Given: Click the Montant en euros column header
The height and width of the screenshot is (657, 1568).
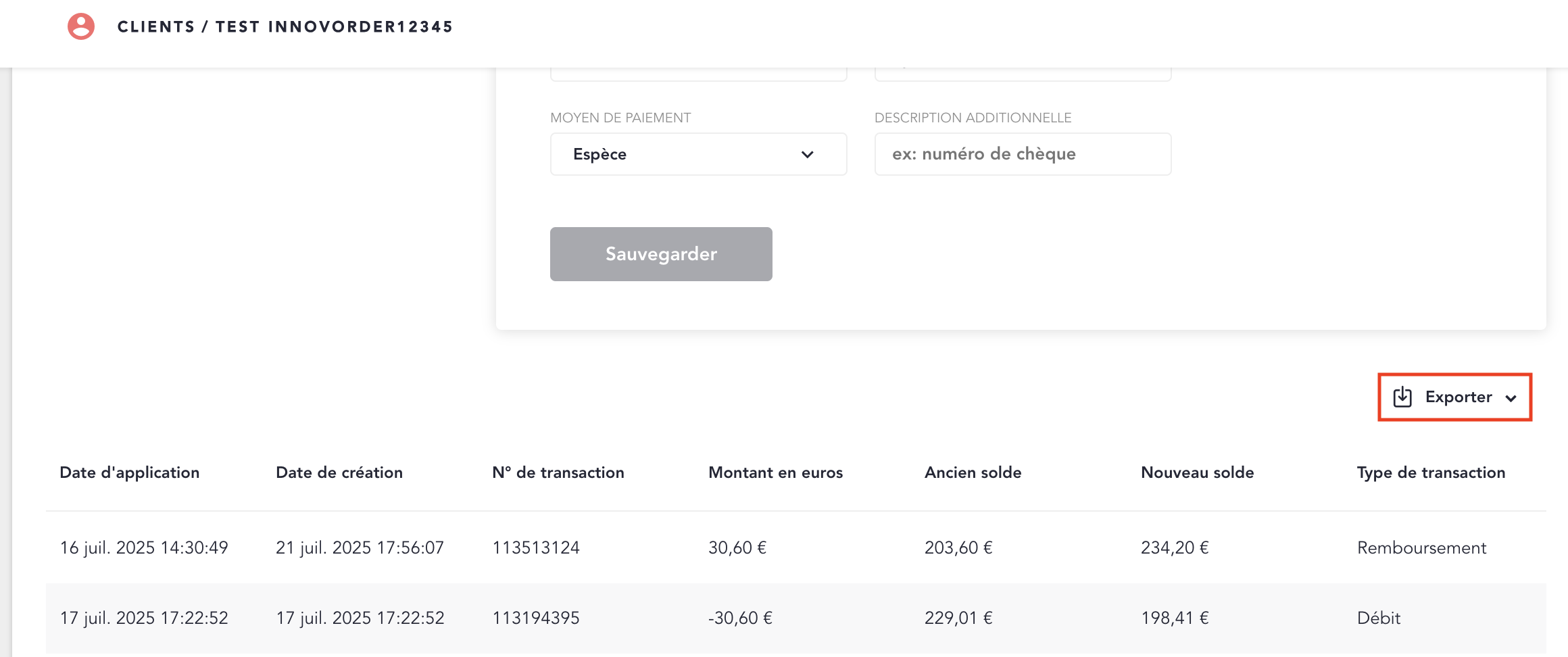Looking at the screenshot, I should (775, 472).
